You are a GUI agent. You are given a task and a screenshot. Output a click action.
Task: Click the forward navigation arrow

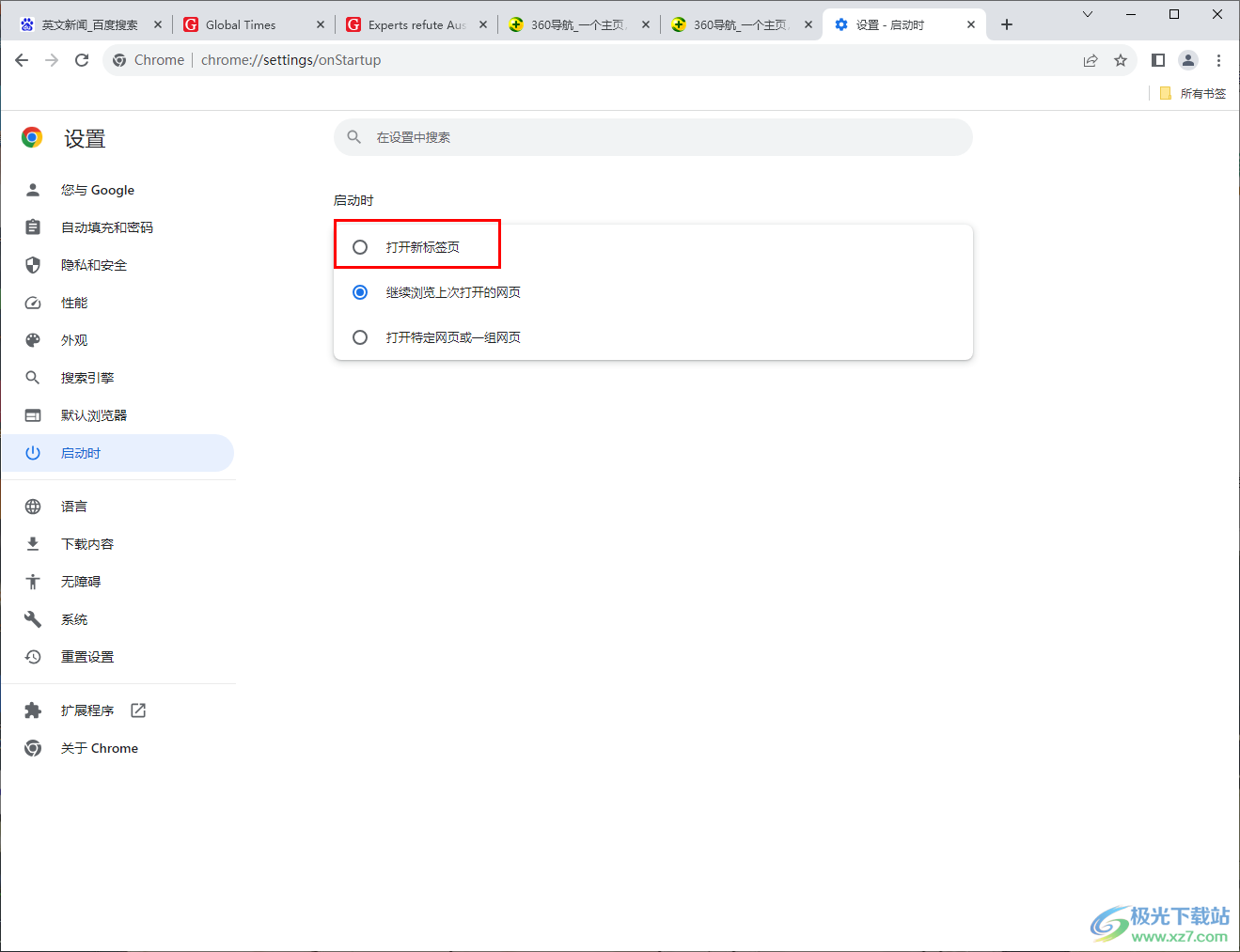(52, 60)
